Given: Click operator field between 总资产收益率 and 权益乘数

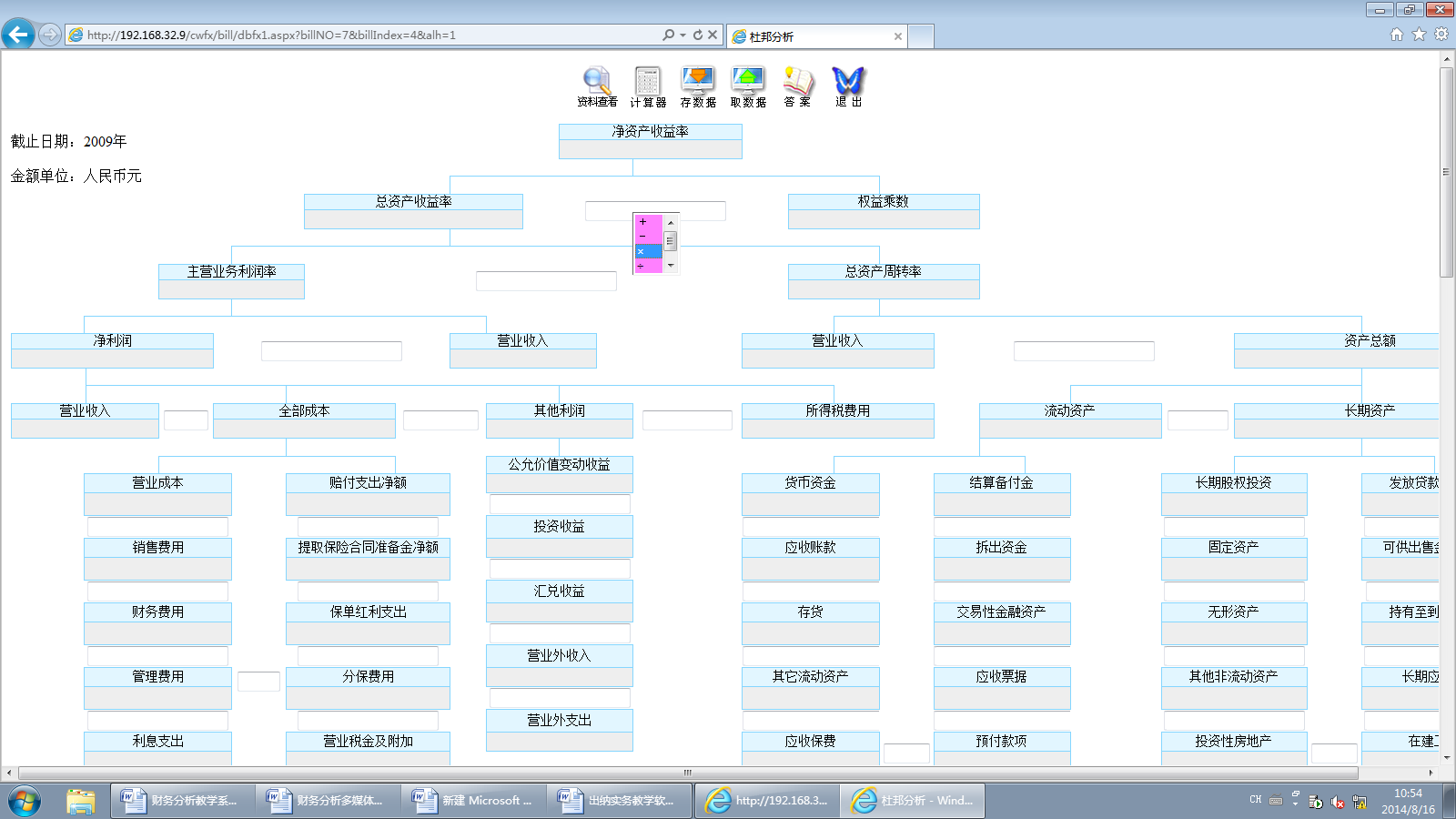Looking at the screenshot, I should coord(655,211).
